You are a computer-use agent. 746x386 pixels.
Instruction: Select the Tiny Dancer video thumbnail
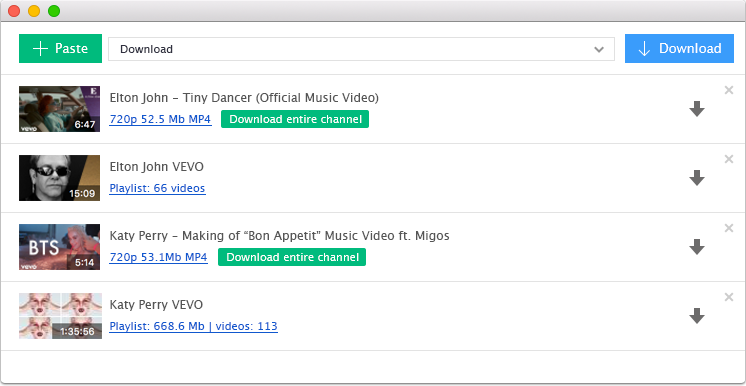point(59,109)
